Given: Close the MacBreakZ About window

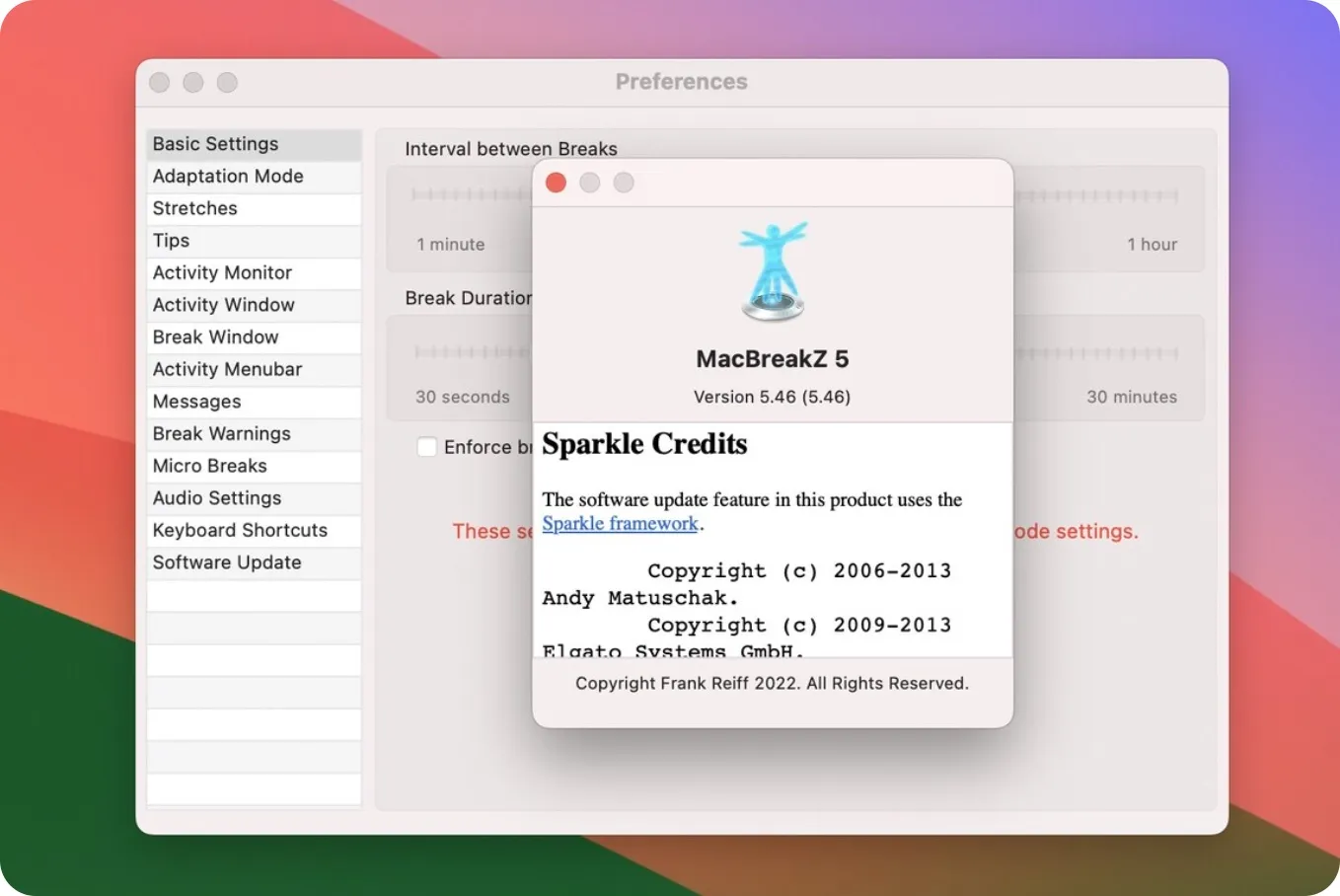Looking at the screenshot, I should [556, 183].
